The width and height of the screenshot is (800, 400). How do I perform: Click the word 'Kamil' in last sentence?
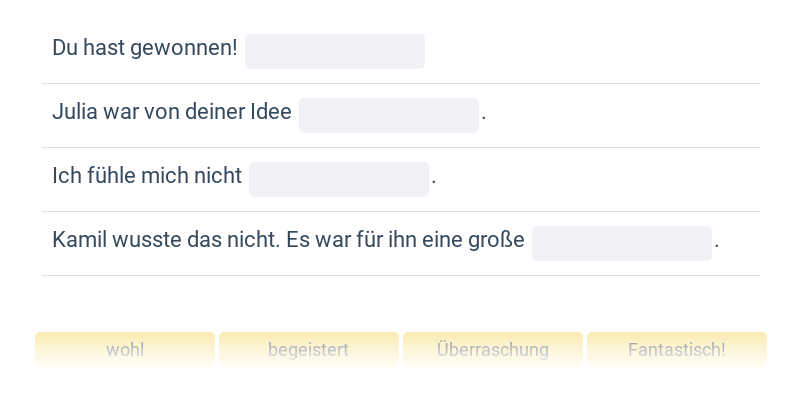pyautogui.click(x=78, y=240)
